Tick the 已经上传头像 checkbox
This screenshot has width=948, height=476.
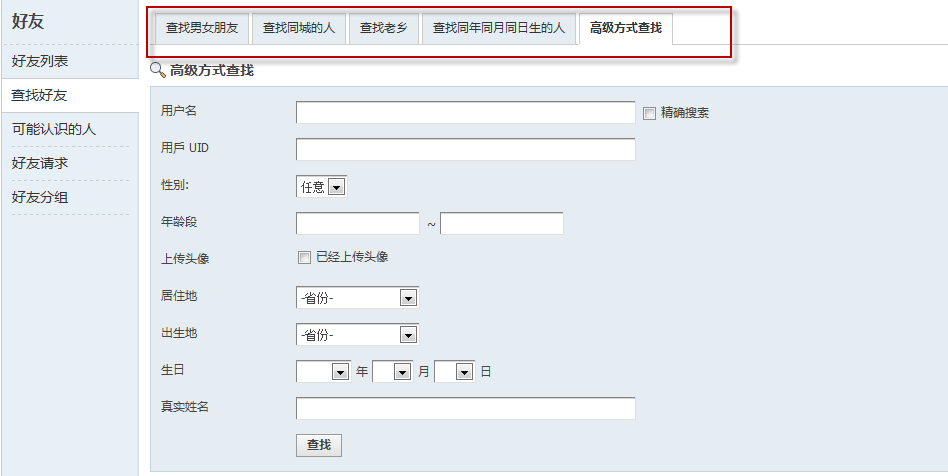tap(305, 257)
